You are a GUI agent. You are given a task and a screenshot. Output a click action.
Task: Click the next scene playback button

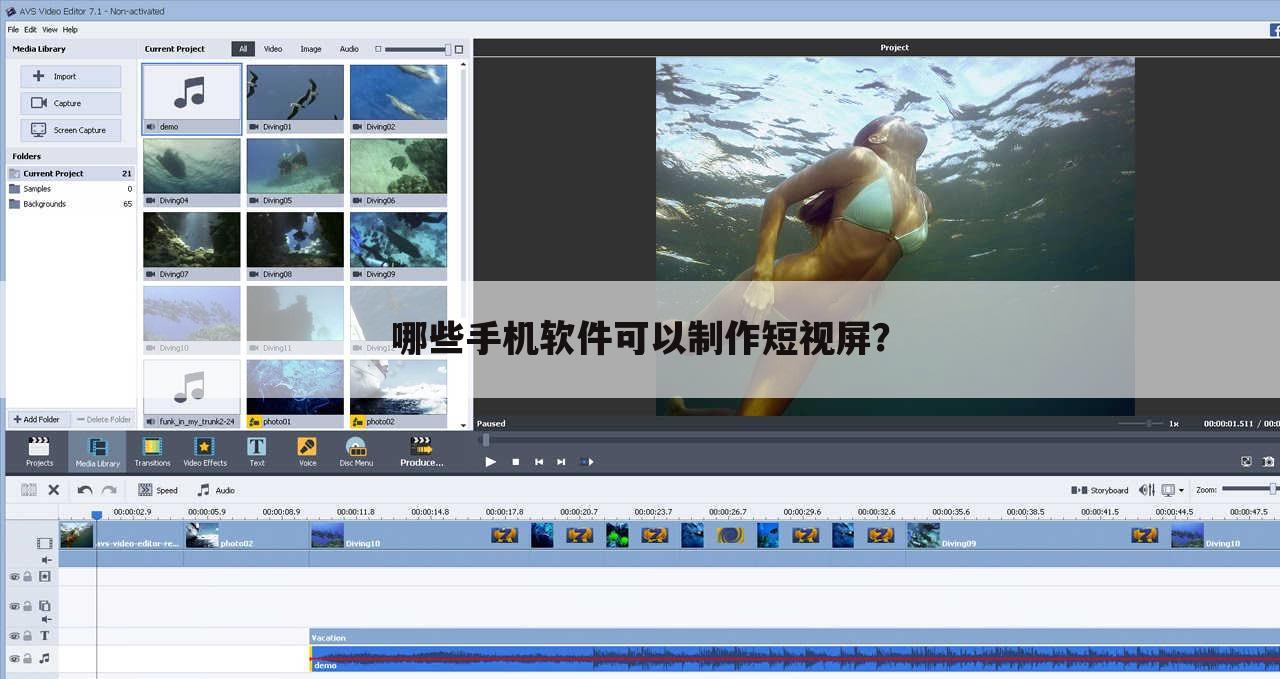pyautogui.click(x=587, y=462)
